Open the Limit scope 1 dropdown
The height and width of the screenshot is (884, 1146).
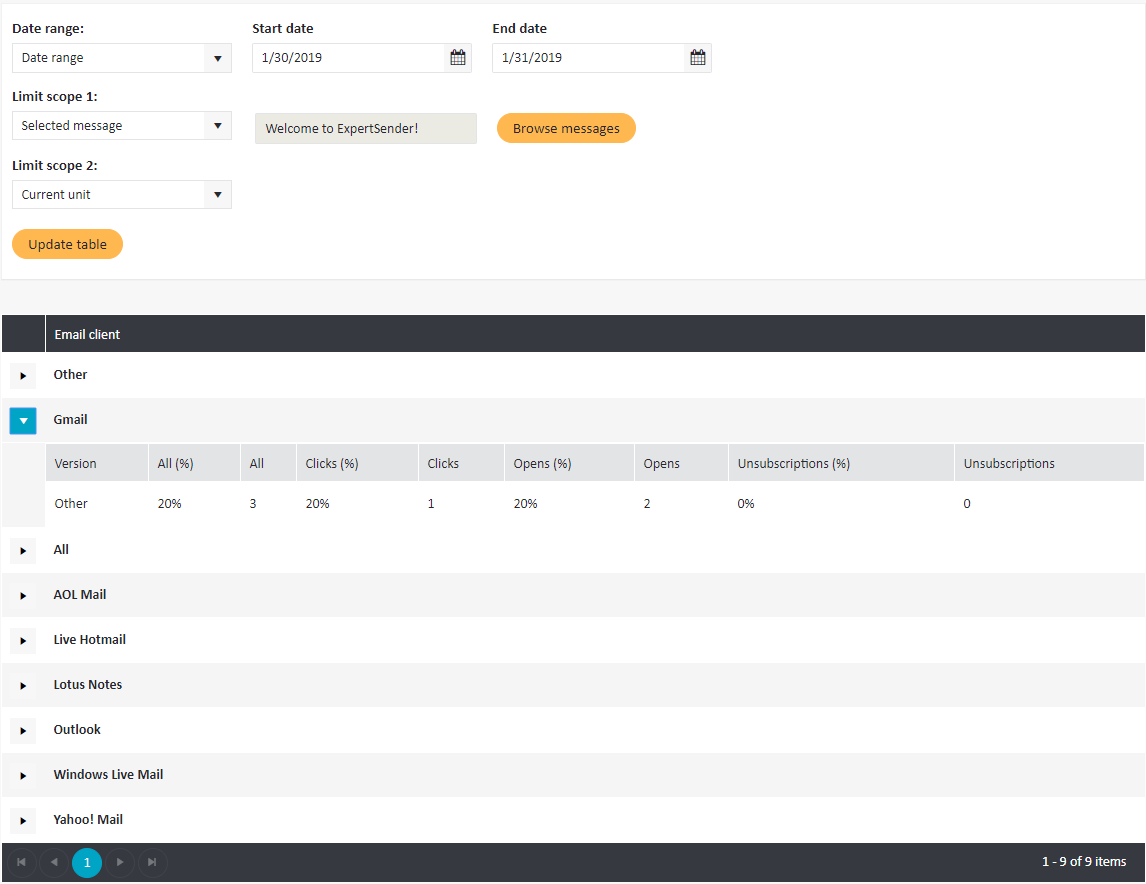pos(122,126)
